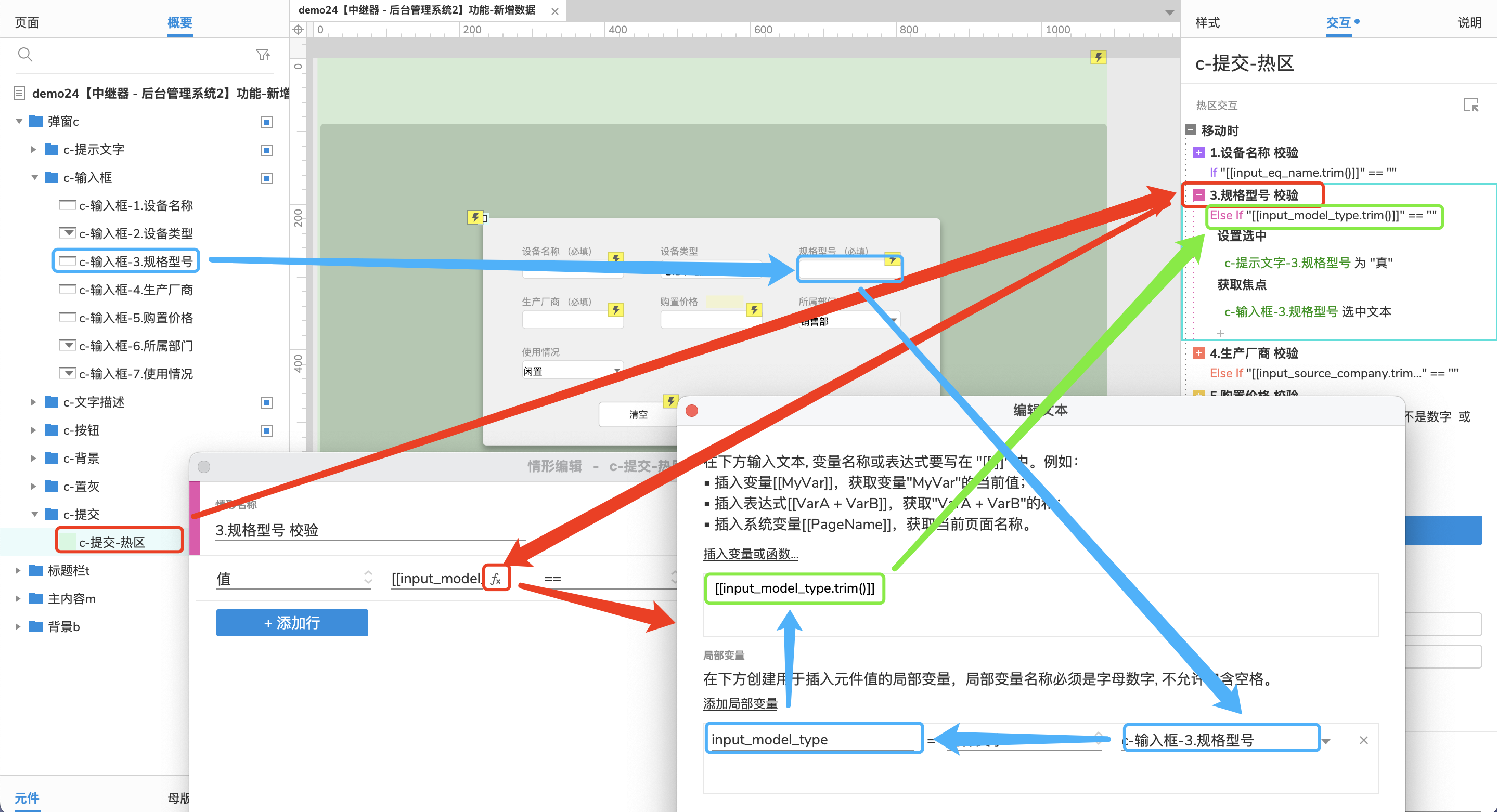Open the 值 condition type dropdown

pyautogui.click(x=293, y=579)
